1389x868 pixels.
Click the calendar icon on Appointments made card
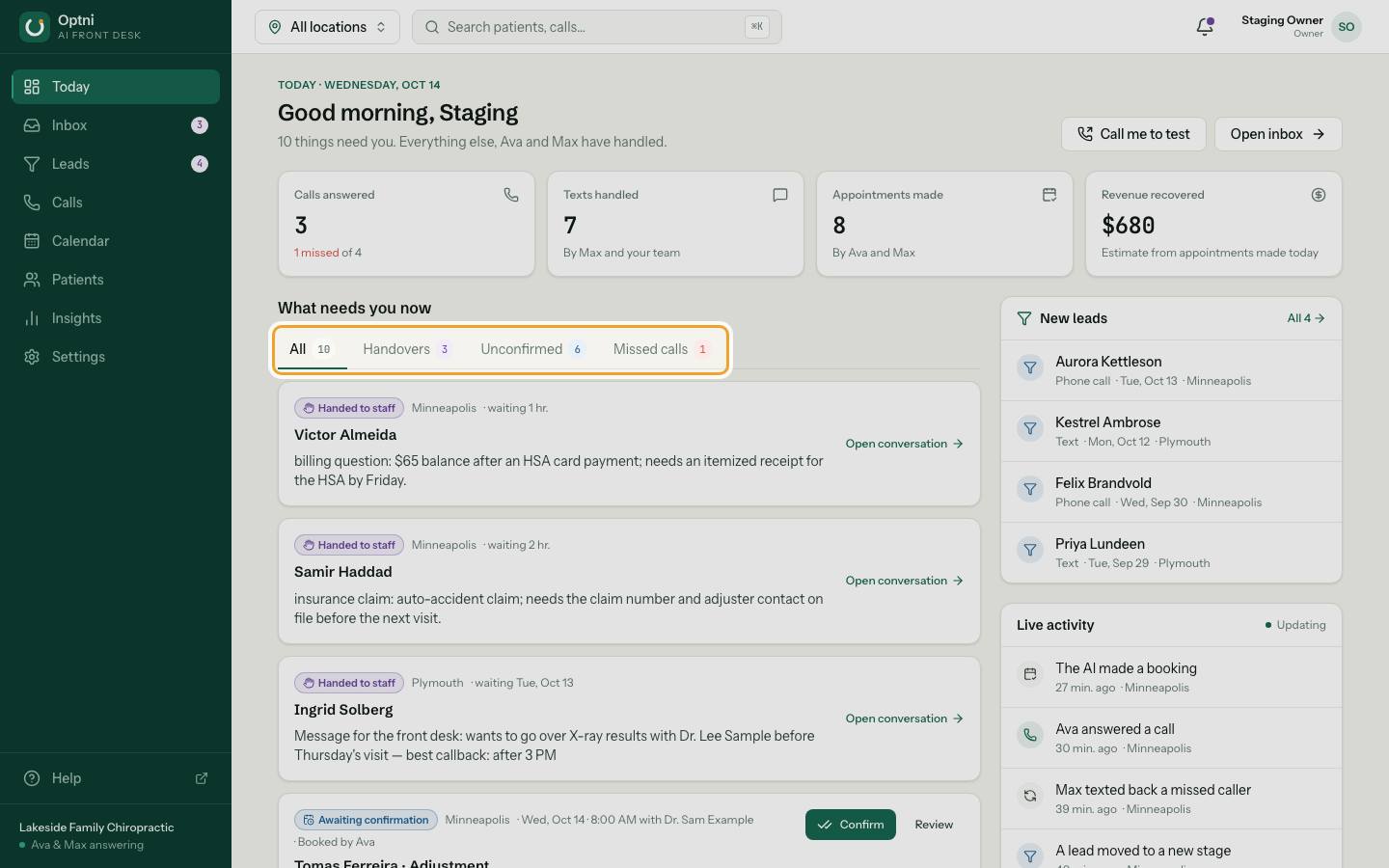(x=1049, y=195)
